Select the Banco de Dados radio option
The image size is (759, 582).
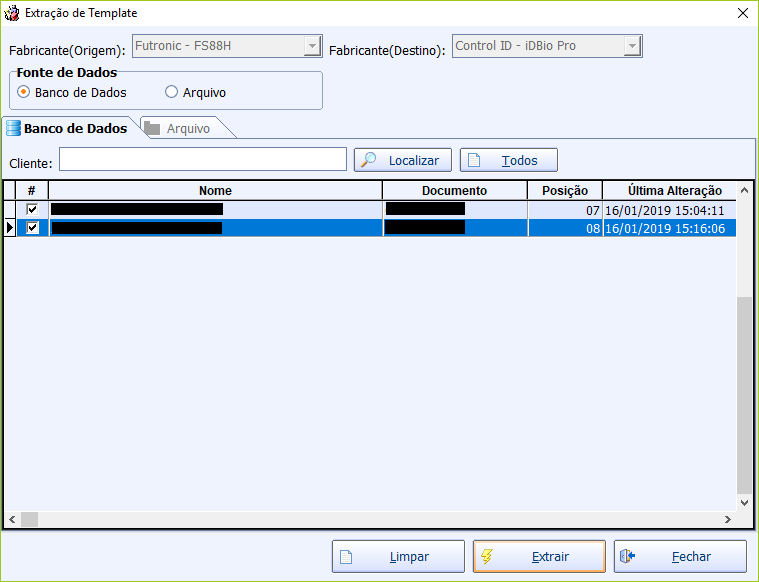click(24, 92)
